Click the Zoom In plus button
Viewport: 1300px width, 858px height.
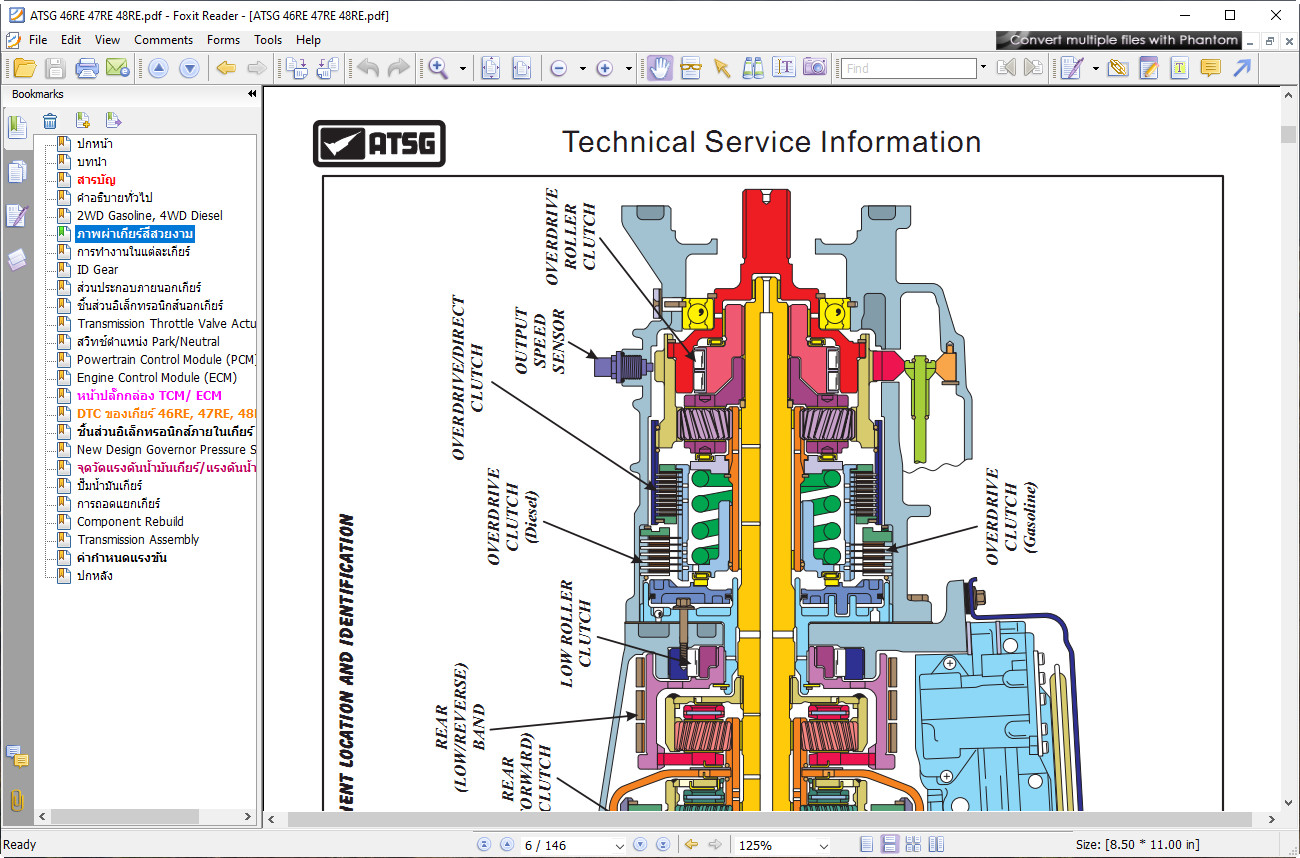point(604,68)
